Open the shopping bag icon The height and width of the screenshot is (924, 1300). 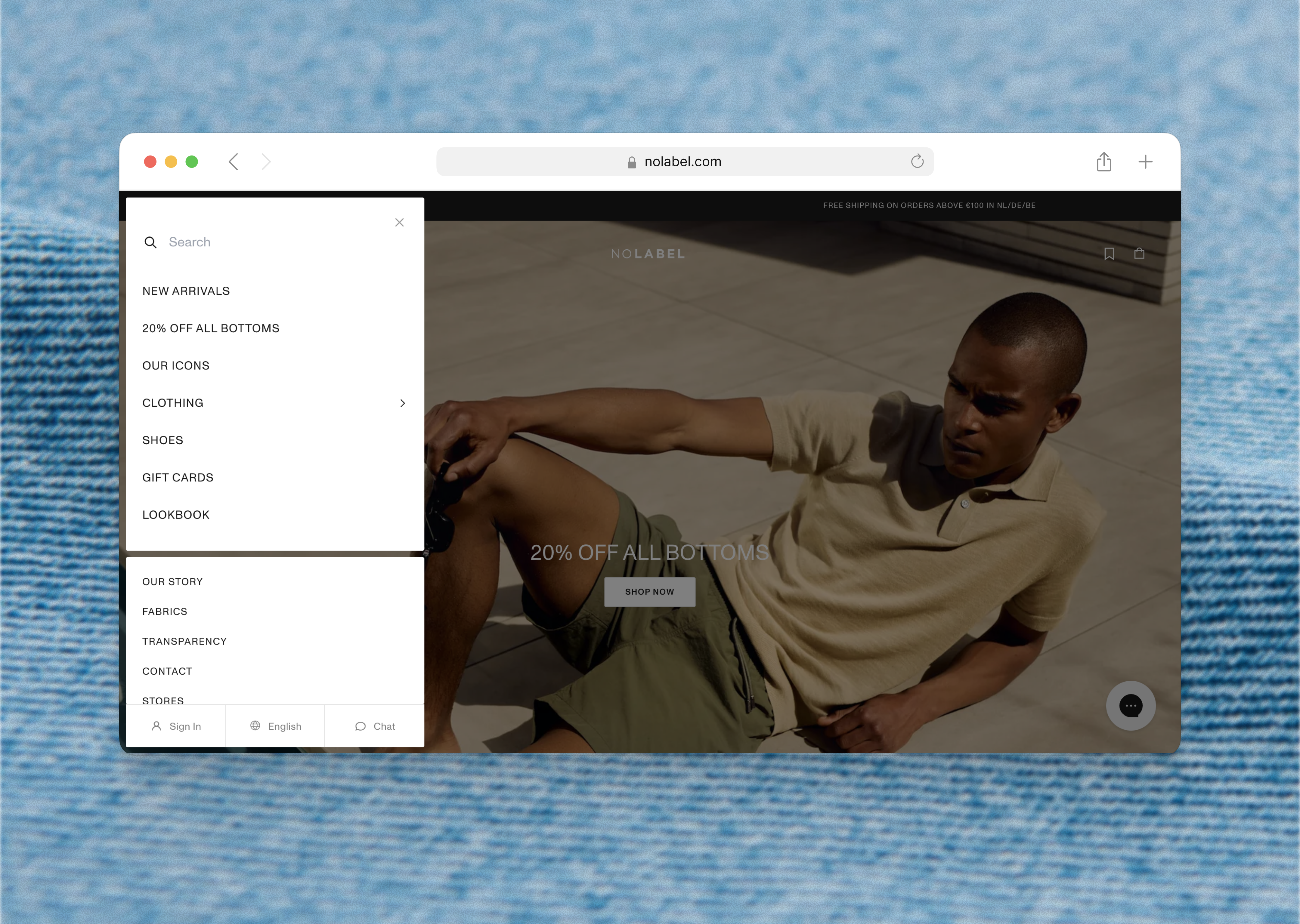coord(1139,254)
